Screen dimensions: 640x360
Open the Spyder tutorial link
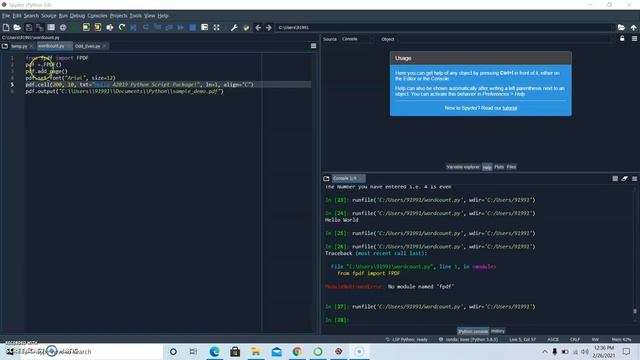click(509, 108)
